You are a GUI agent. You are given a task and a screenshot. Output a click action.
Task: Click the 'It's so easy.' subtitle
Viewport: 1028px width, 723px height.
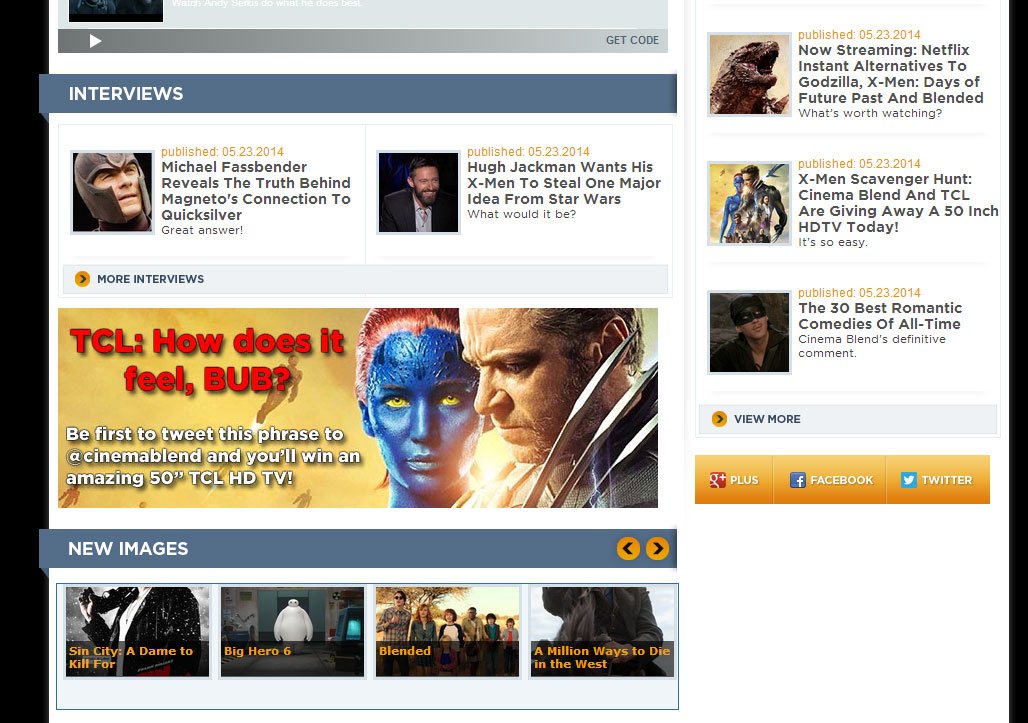pos(833,243)
